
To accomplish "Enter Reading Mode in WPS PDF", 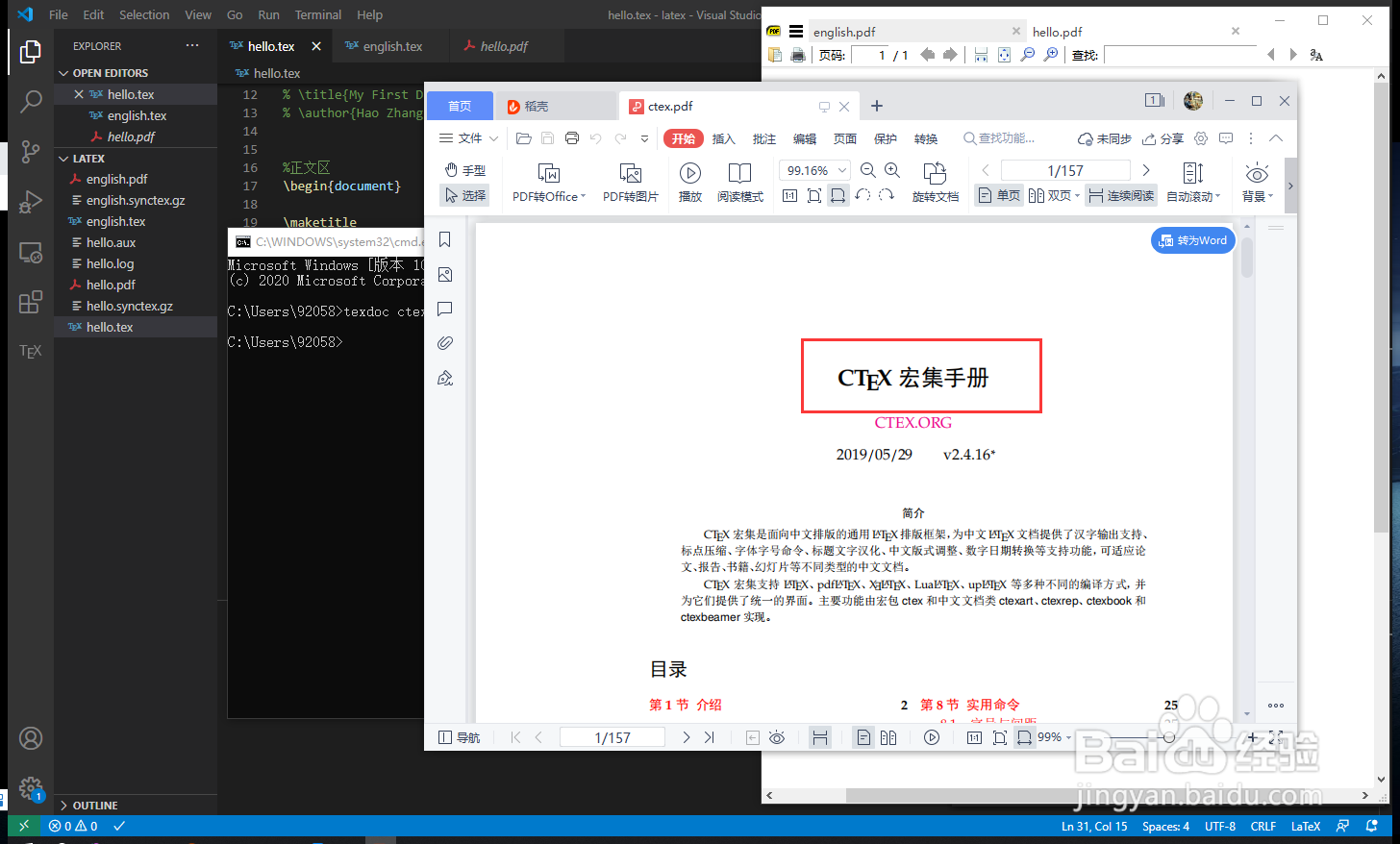I will tap(740, 183).
